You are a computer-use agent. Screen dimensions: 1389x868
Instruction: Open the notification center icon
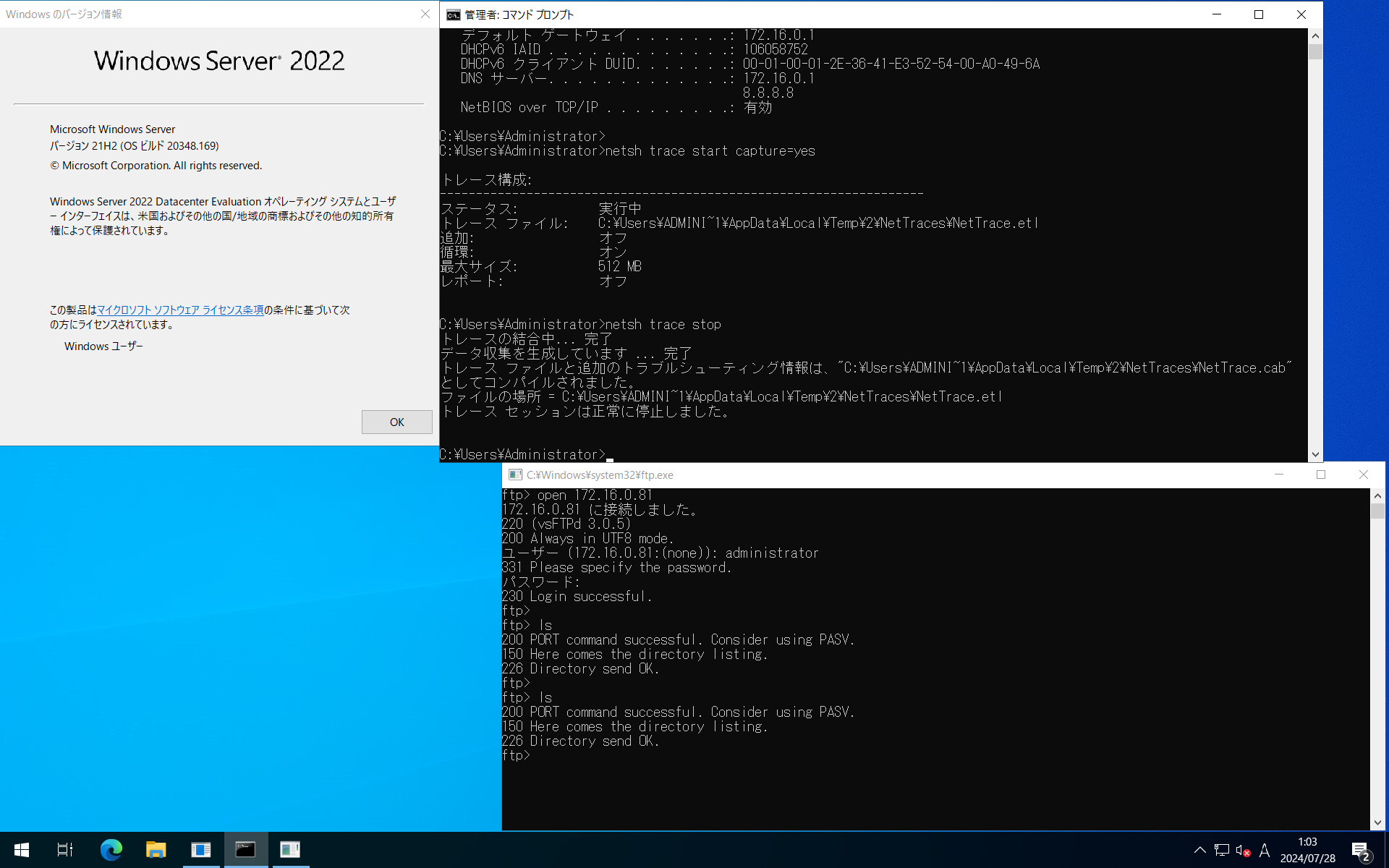tap(1360, 850)
